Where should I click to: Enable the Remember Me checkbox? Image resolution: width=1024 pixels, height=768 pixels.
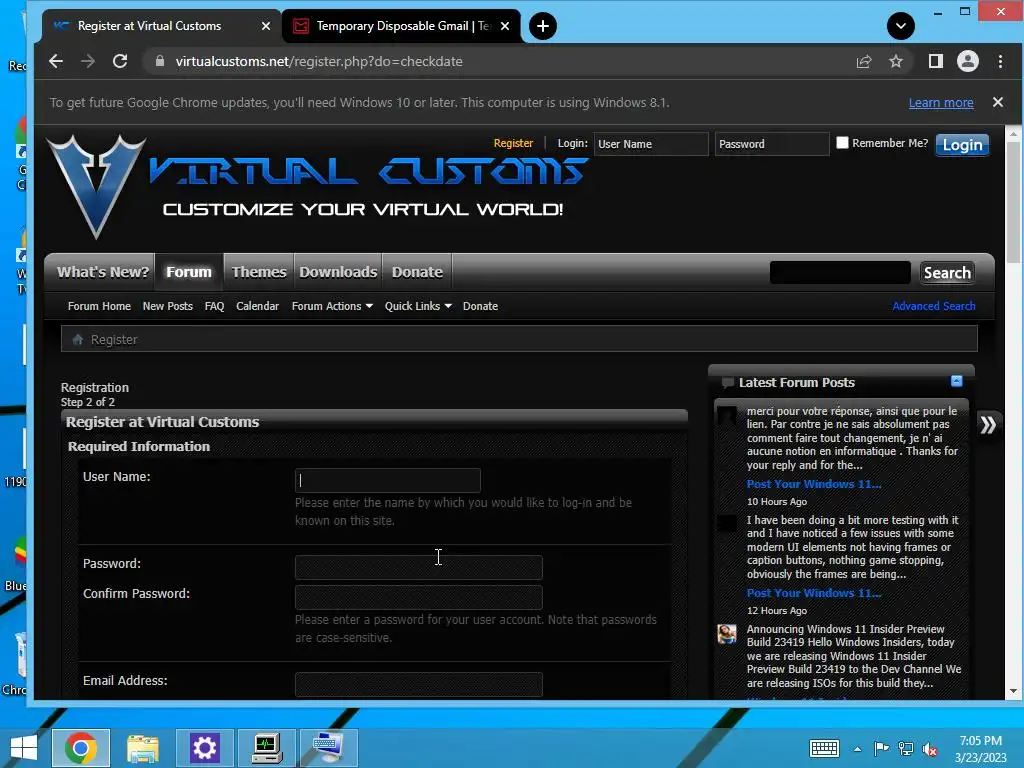pos(842,142)
